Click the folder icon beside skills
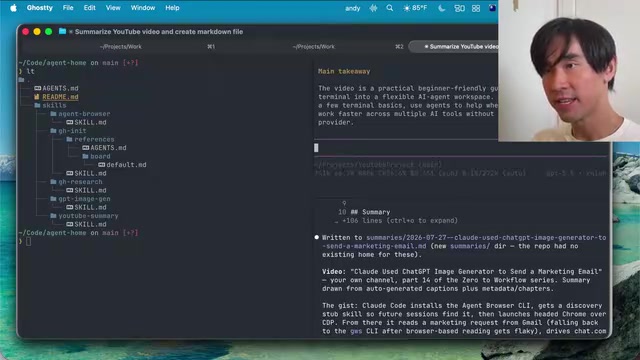The image size is (640, 360). pyautogui.click(x=37, y=105)
